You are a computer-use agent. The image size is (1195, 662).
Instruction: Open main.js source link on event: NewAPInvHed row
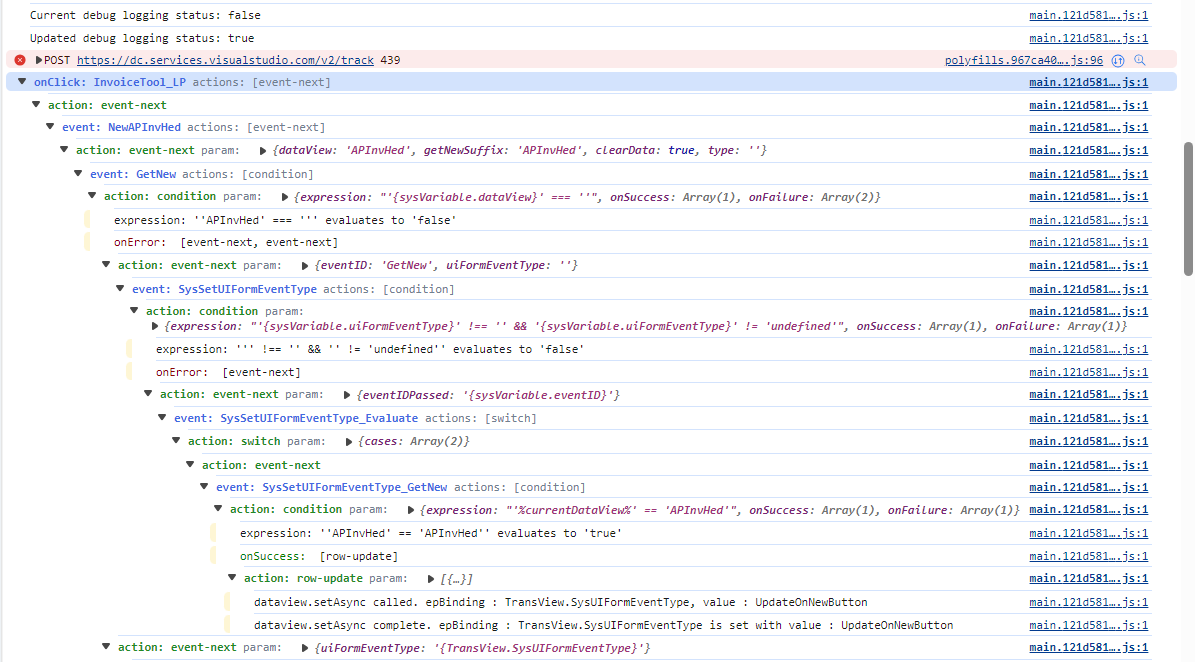point(1088,127)
